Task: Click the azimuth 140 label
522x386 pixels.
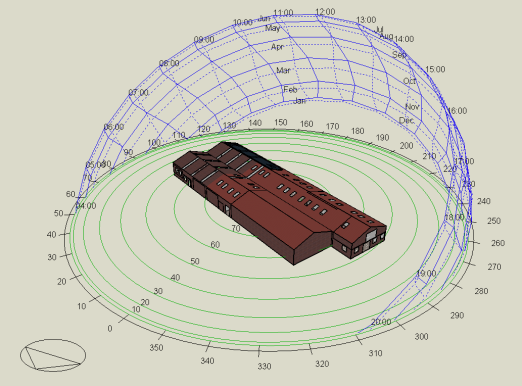Action: [x=255, y=123]
